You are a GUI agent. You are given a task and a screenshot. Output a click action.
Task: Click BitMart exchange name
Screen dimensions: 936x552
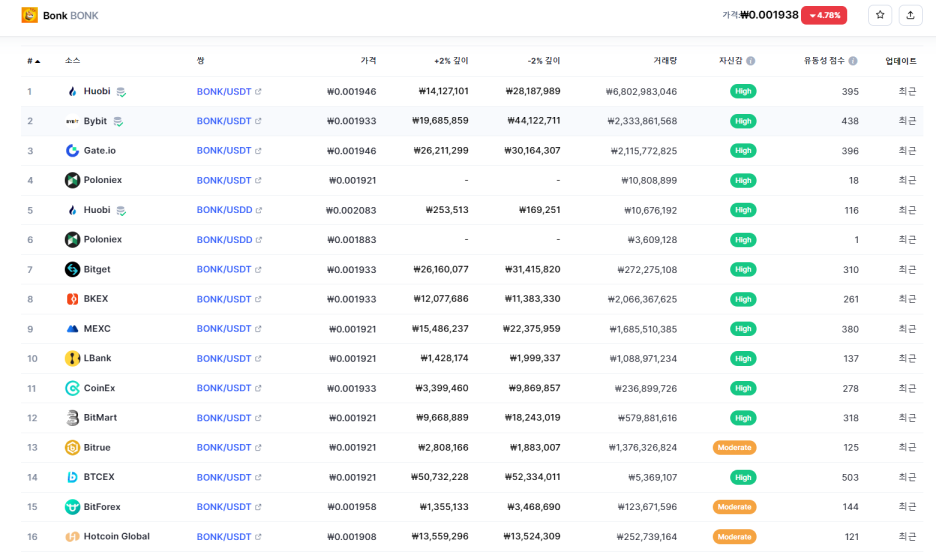click(100, 418)
